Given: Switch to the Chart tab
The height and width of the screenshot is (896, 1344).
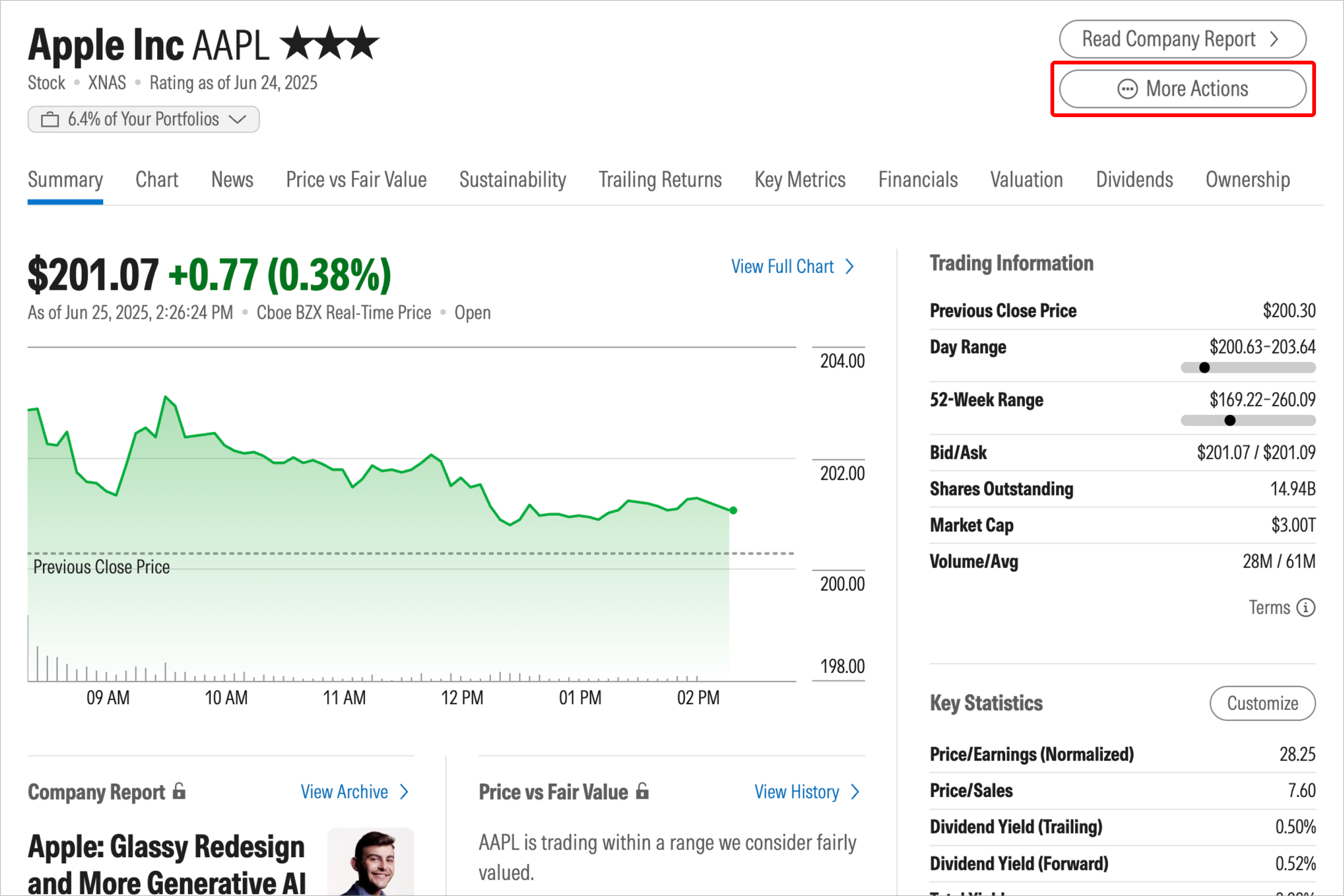Looking at the screenshot, I should click(x=157, y=180).
